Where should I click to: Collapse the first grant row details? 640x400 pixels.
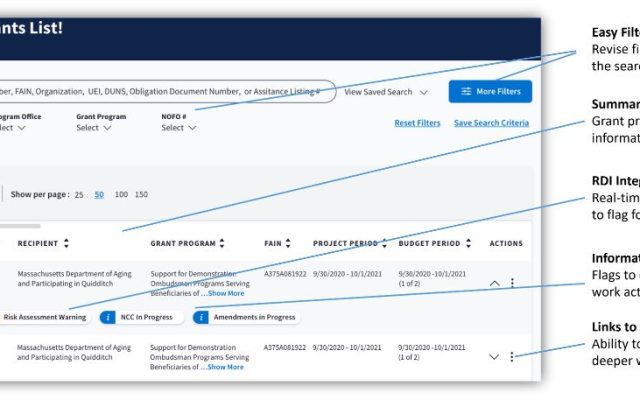click(494, 283)
